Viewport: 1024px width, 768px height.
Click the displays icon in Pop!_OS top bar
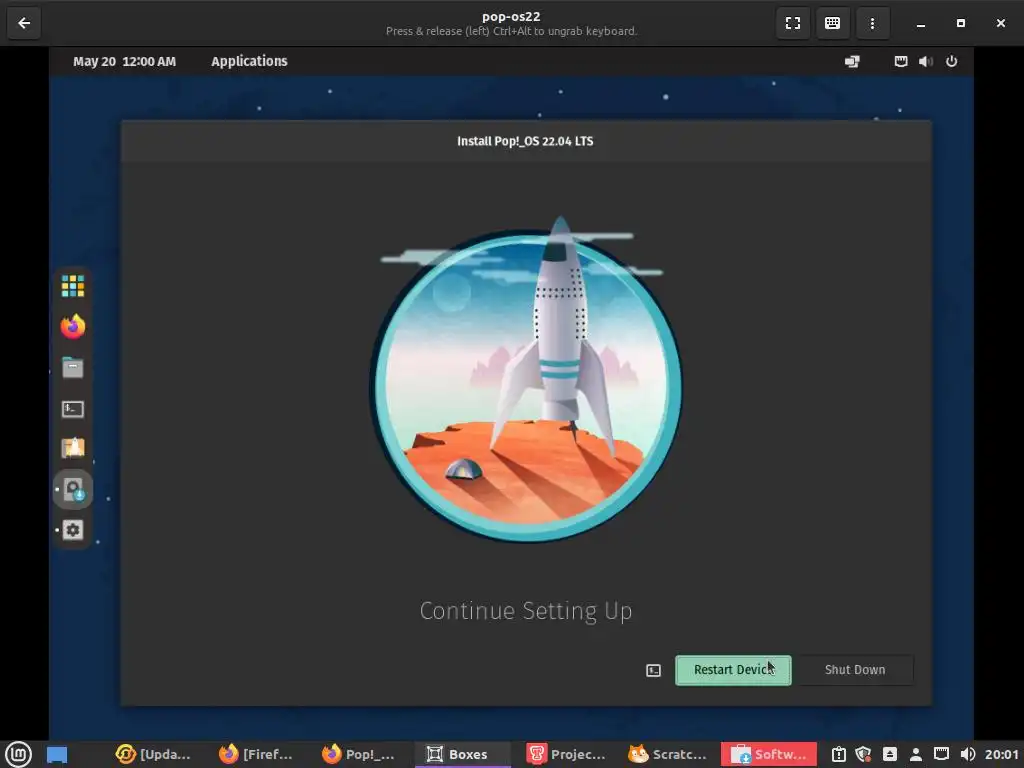pos(852,61)
